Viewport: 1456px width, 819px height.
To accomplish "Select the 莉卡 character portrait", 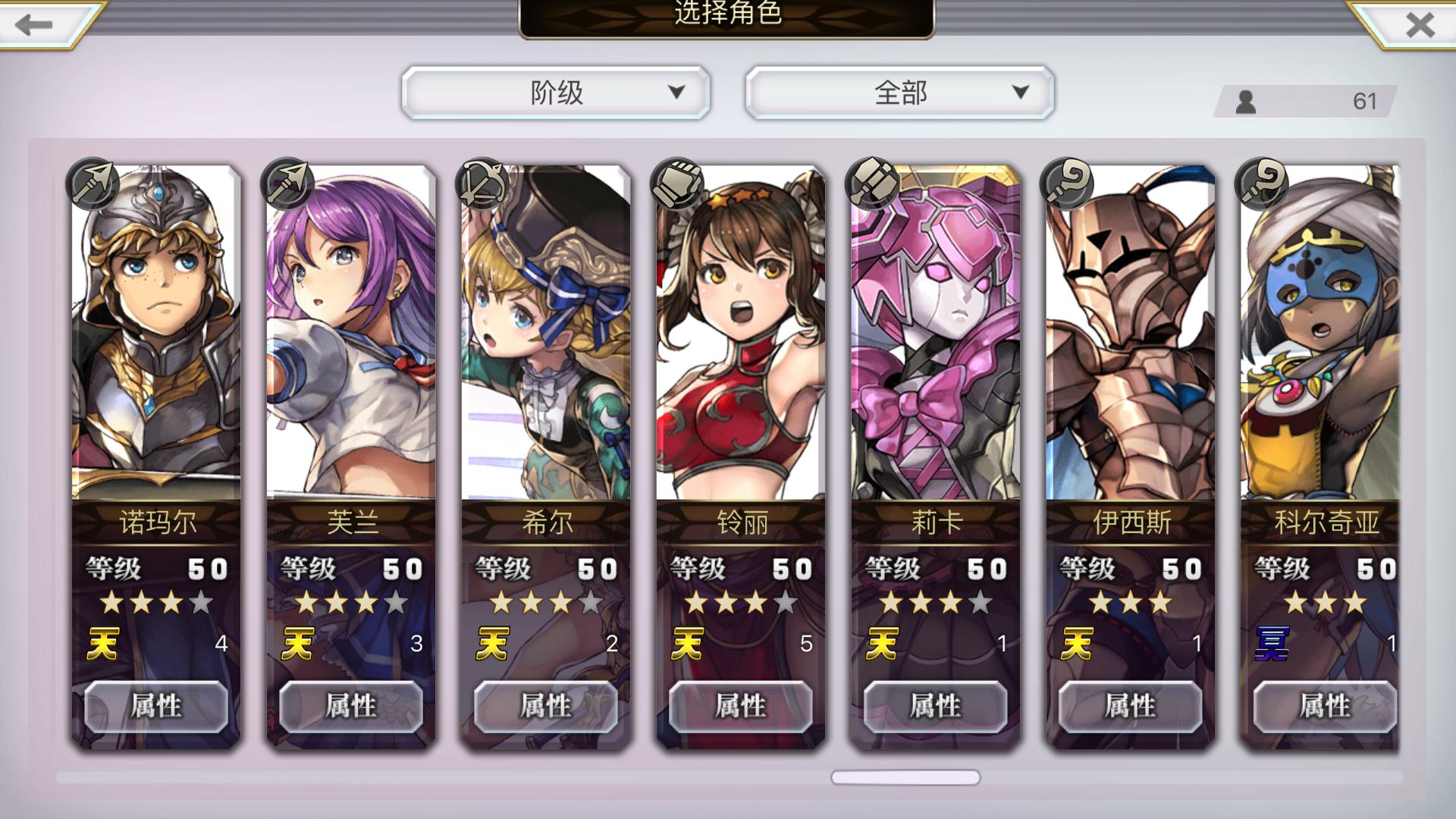I will click(x=936, y=332).
